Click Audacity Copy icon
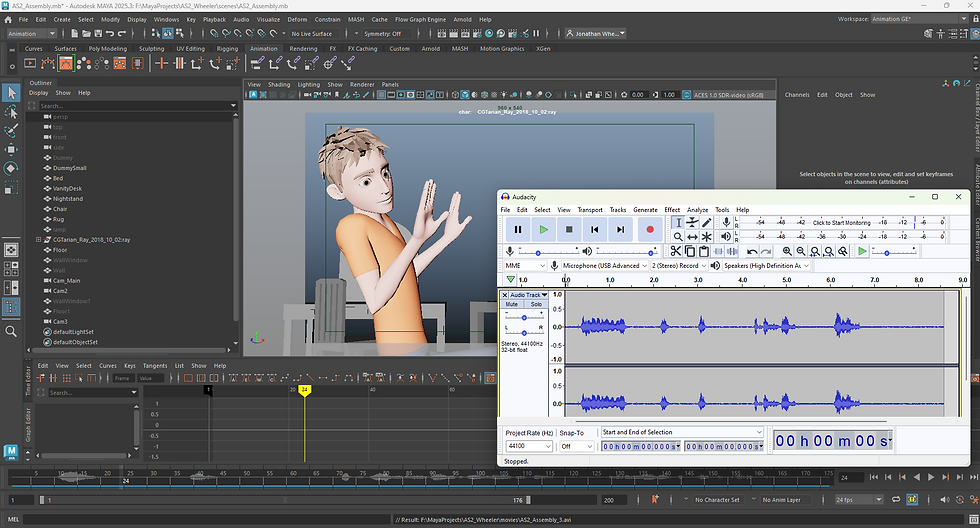This screenshot has width=980, height=528. (x=690, y=251)
